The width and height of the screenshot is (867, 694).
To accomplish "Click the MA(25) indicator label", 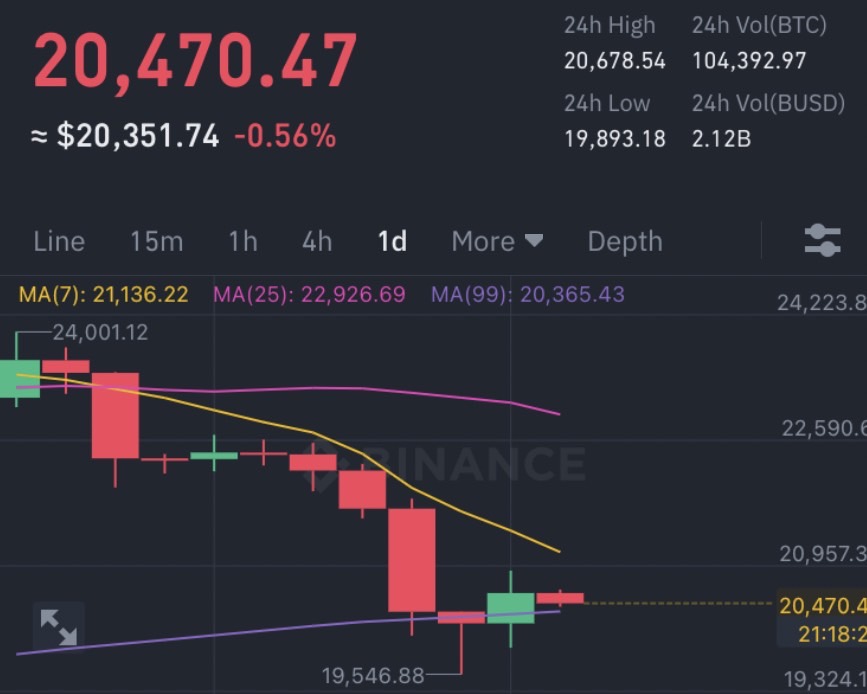I will click(309, 294).
